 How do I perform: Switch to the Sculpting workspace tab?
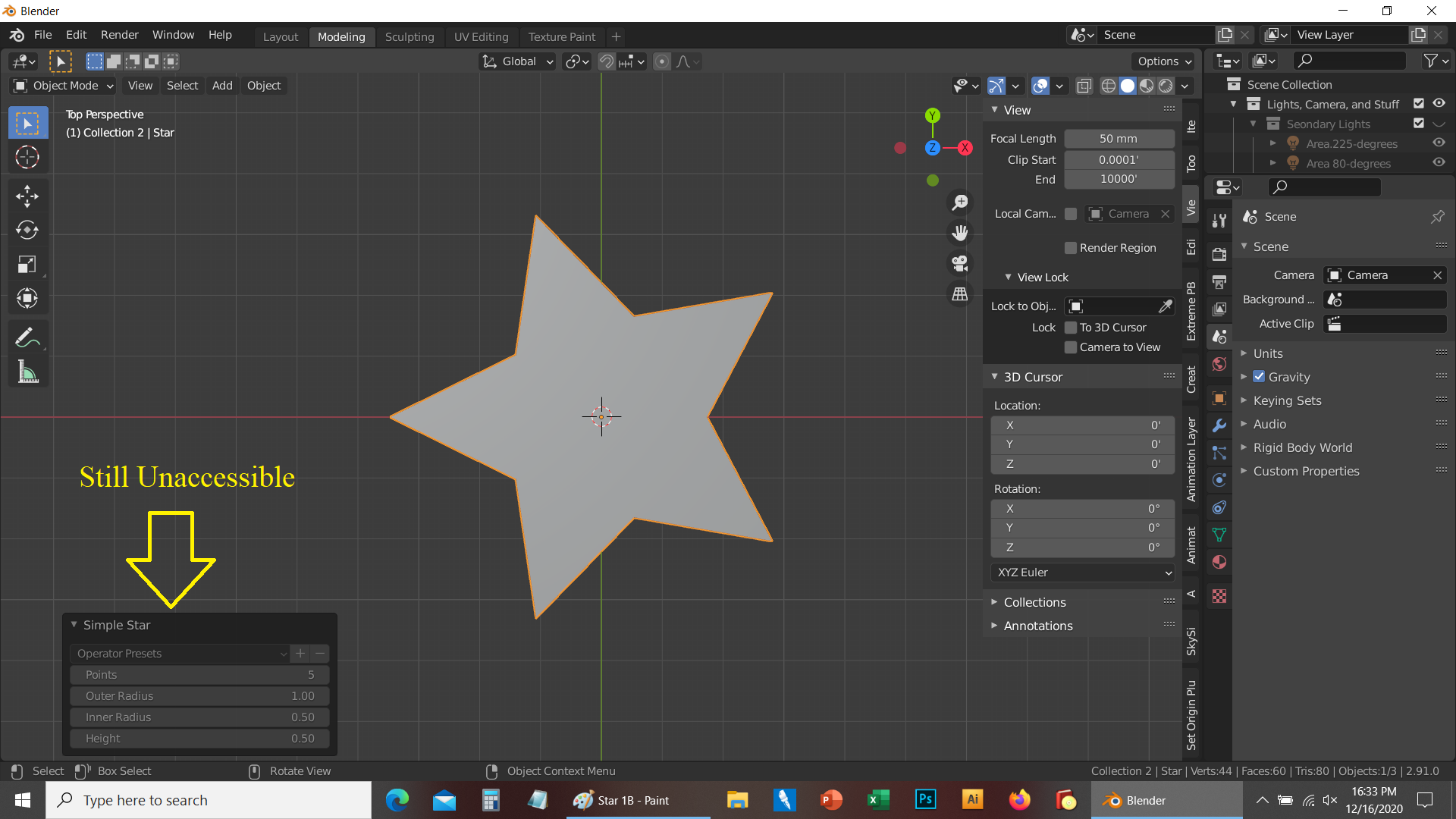click(x=409, y=36)
